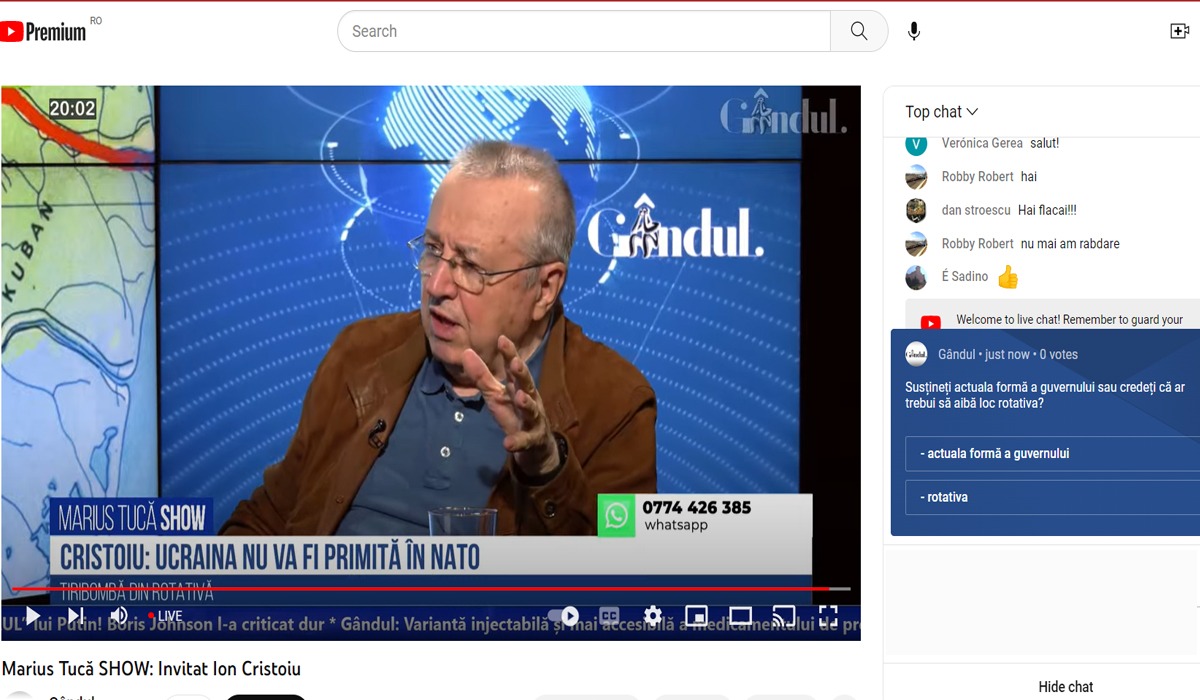The height and width of the screenshot is (700, 1200).
Task: Click the video title Marius Tucă SHOW
Action: (x=151, y=668)
